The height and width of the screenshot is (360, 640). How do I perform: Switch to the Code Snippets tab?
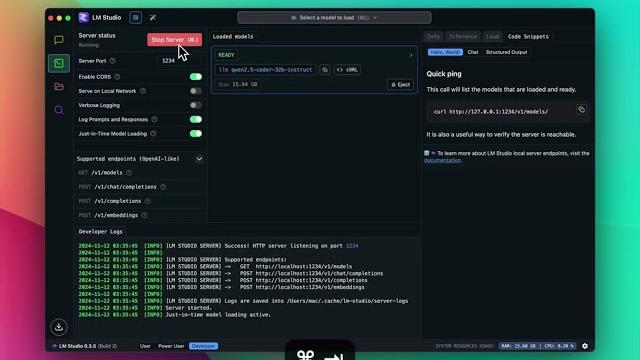coord(528,36)
